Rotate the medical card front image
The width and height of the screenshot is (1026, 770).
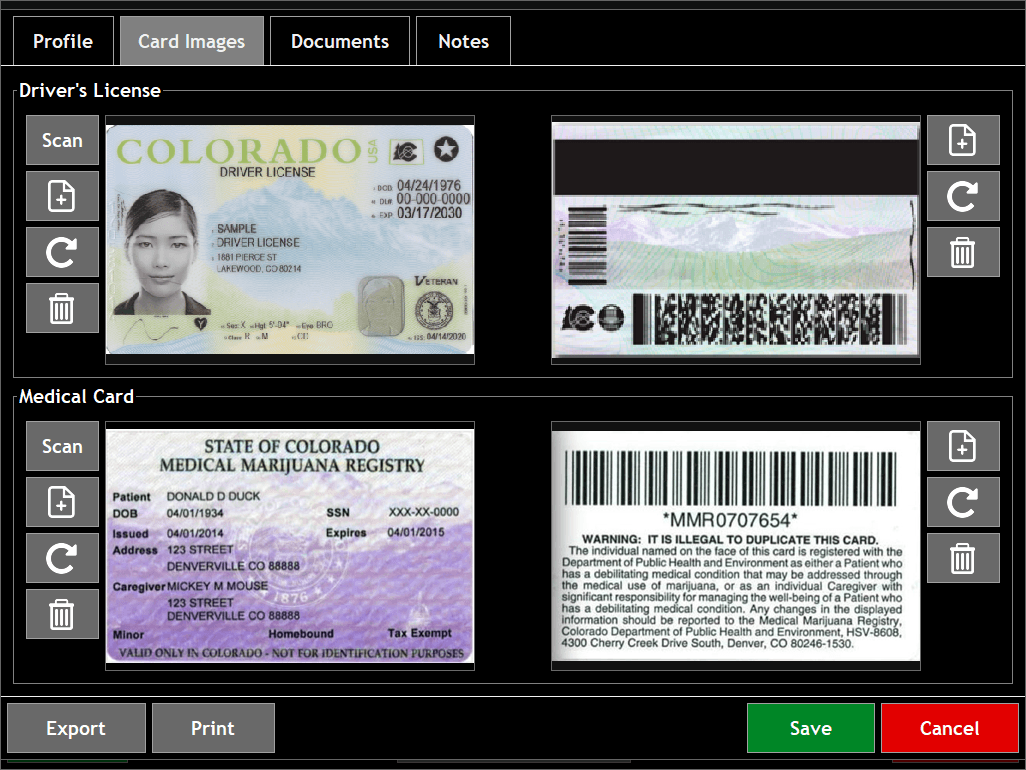tap(62, 558)
